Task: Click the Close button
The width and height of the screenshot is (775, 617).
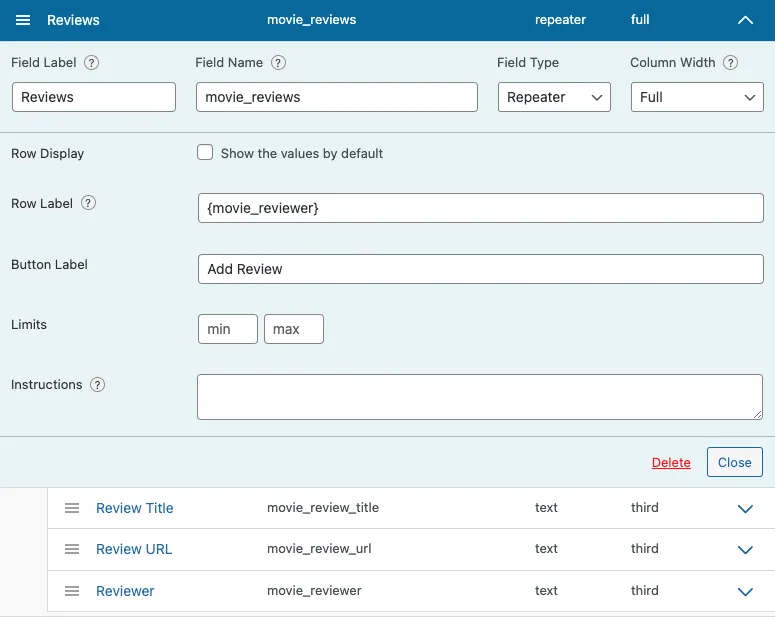Action: click(x=734, y=462)
